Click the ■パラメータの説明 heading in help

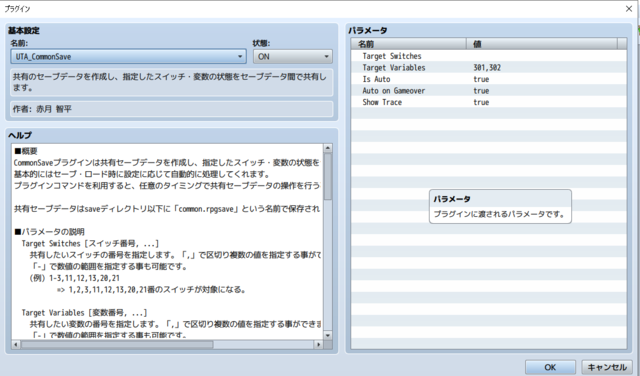click(x=49, y=231)
